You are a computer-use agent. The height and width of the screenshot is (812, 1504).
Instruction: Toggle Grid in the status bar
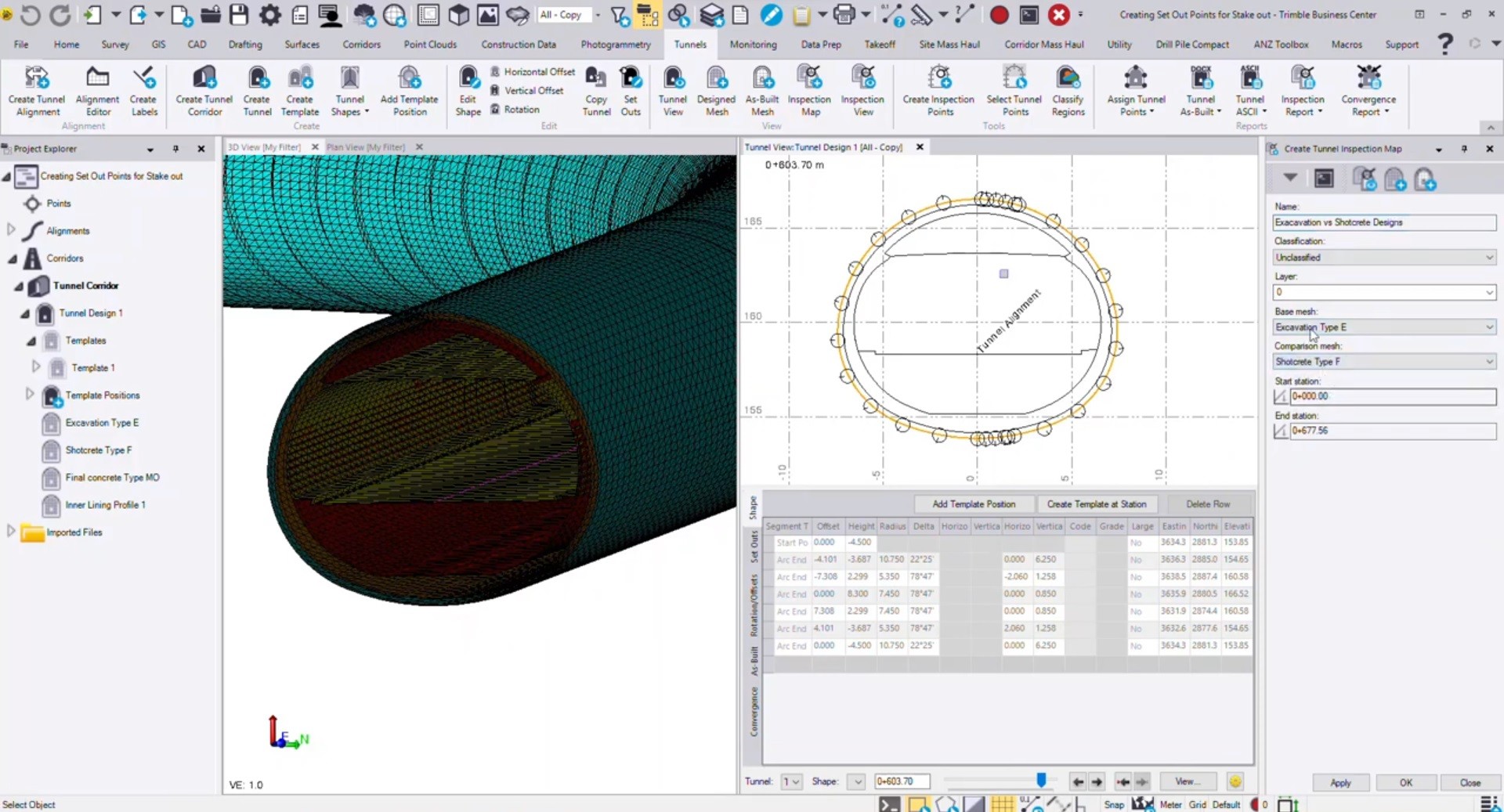click(x=1197, y=804)
